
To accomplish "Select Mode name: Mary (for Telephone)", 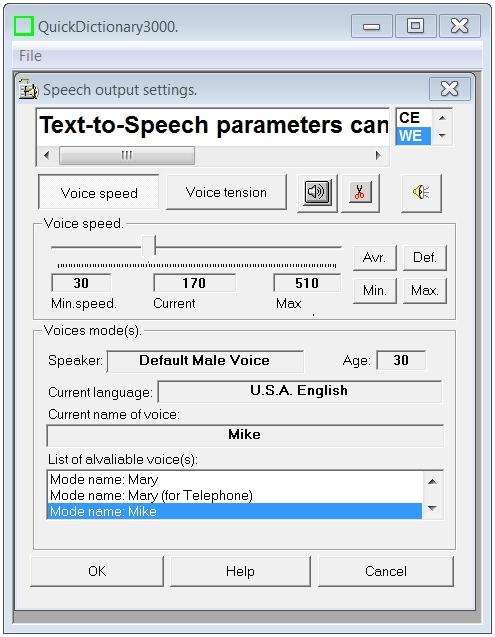I will point(234,495).
